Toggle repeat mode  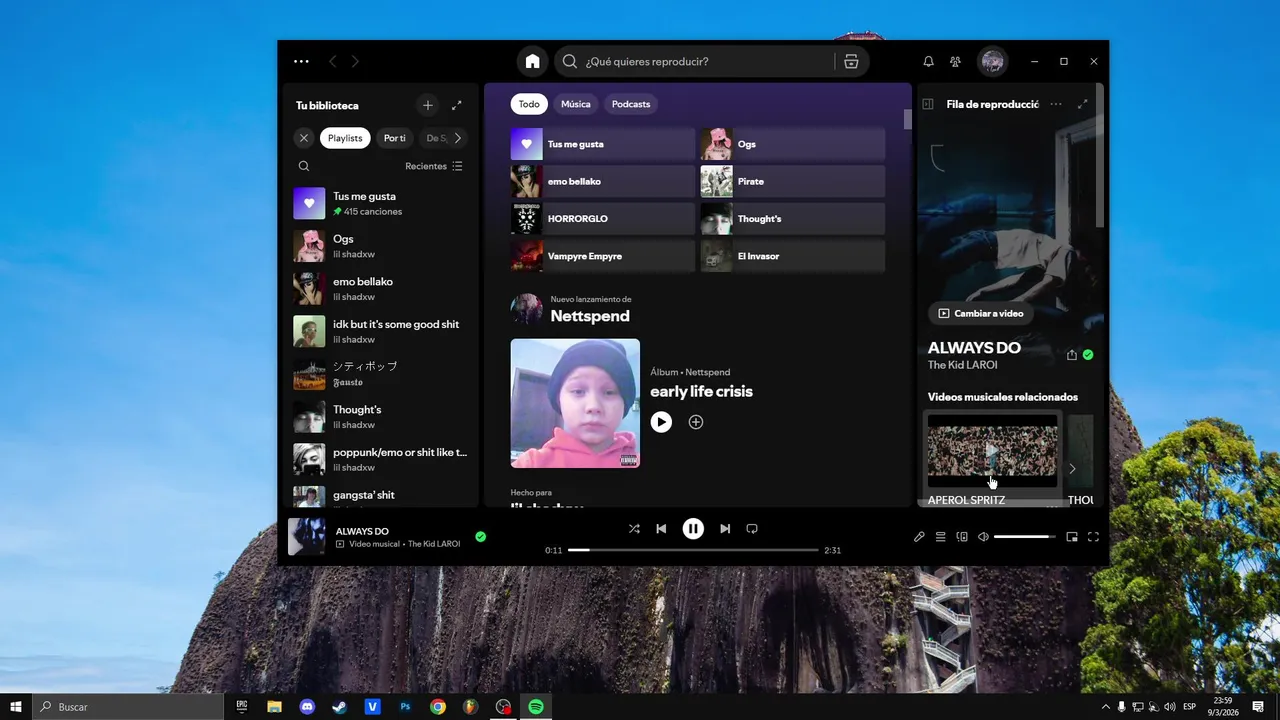coord(752,528)
